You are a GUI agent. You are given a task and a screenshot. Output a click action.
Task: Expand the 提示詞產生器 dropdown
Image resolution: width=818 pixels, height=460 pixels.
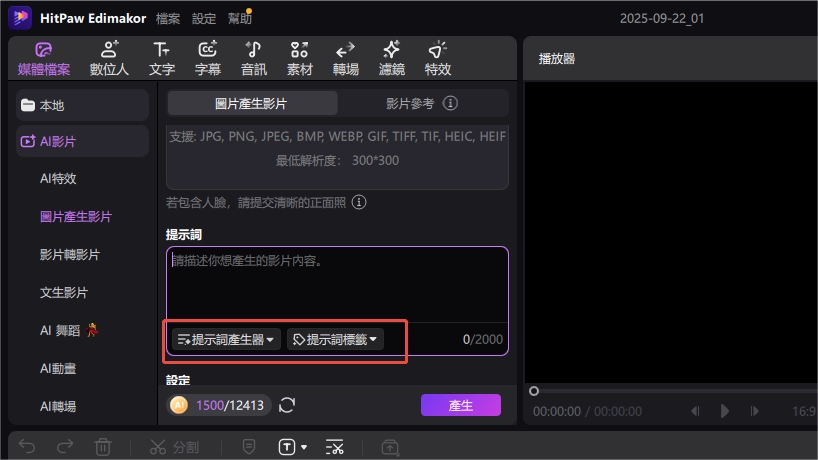click(x=226, y=340)
